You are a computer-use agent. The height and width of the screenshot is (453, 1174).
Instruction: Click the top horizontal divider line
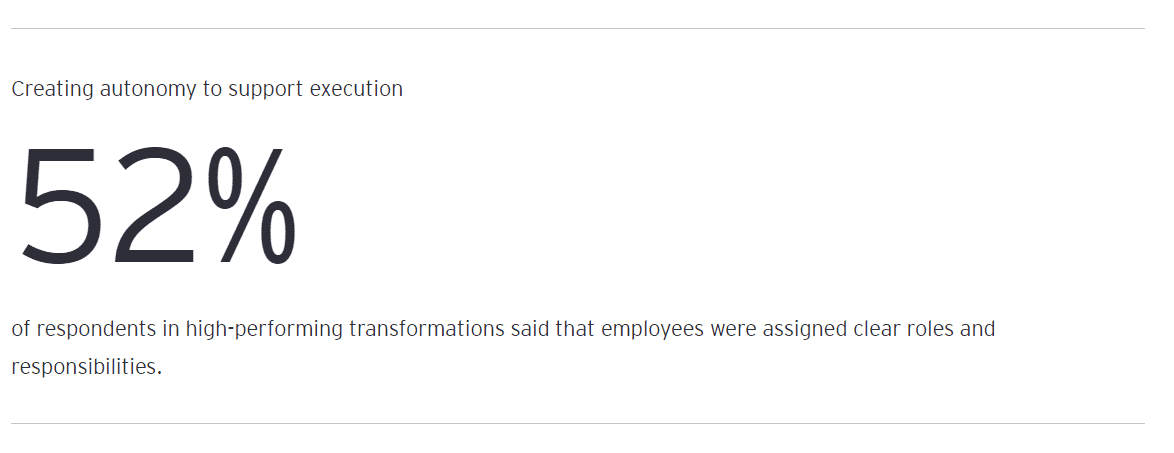pyautogui.click(x=578, y=29)
